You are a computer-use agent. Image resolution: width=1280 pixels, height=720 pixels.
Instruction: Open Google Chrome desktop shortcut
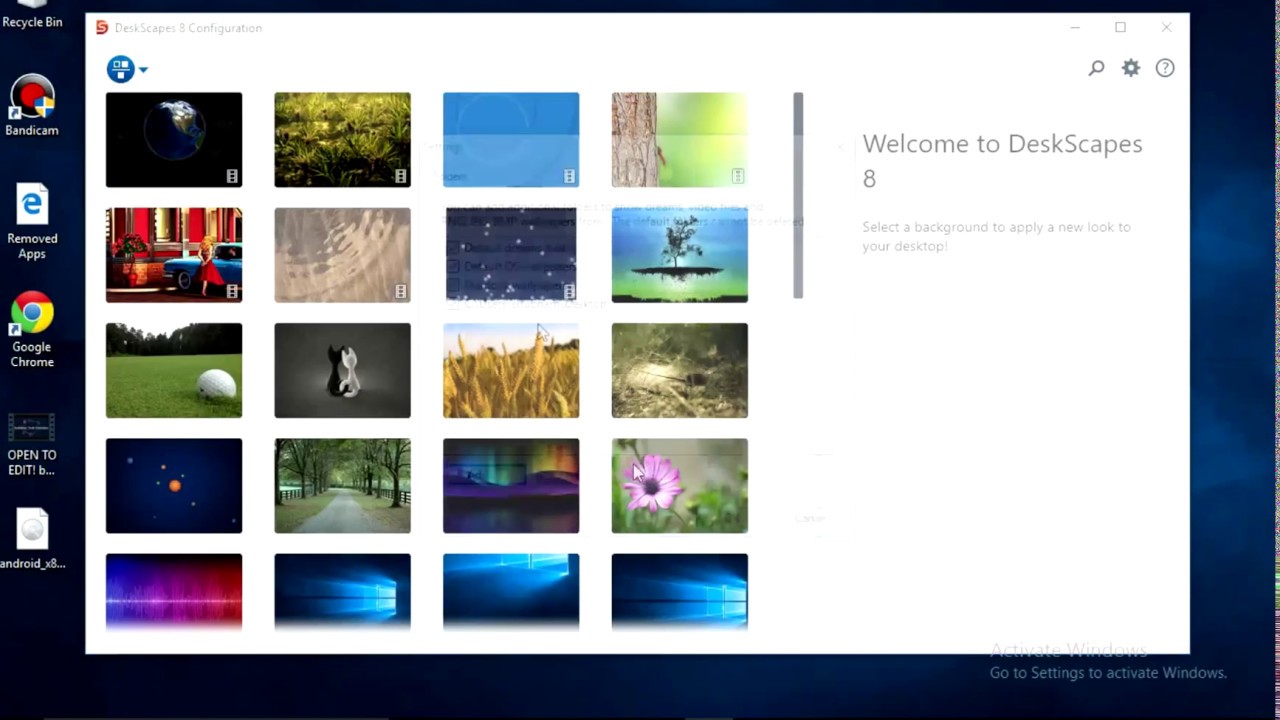(x=32, y=330)
